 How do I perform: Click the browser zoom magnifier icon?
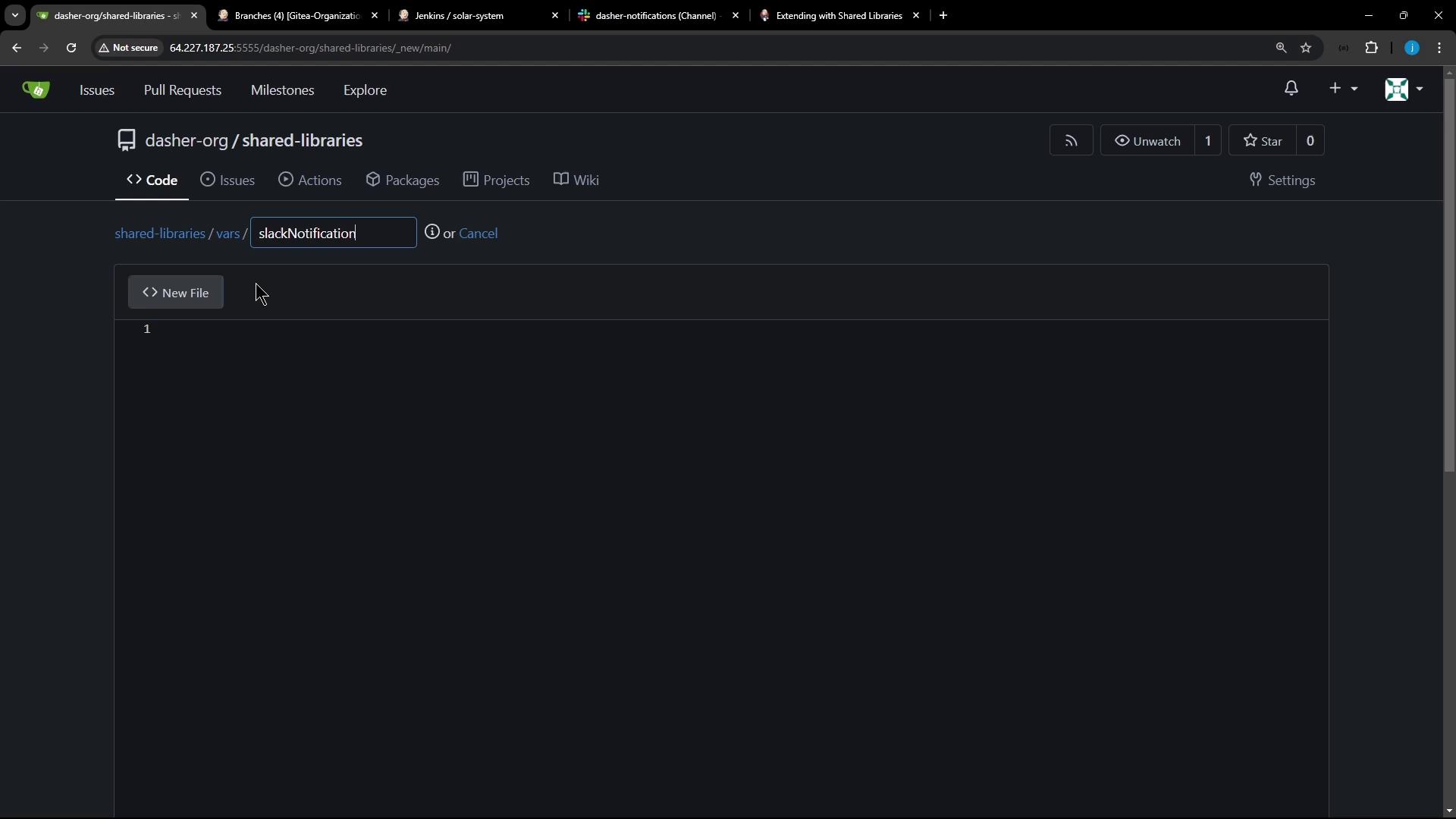pos(1281,48)
